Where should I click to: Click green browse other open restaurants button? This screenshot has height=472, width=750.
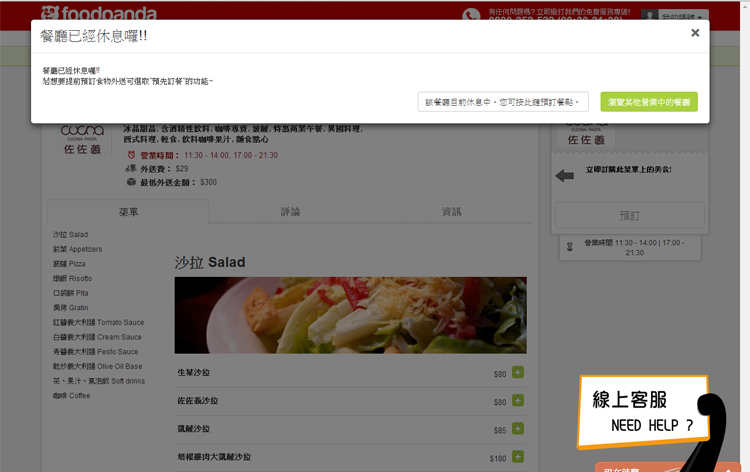tap(649, 102)
